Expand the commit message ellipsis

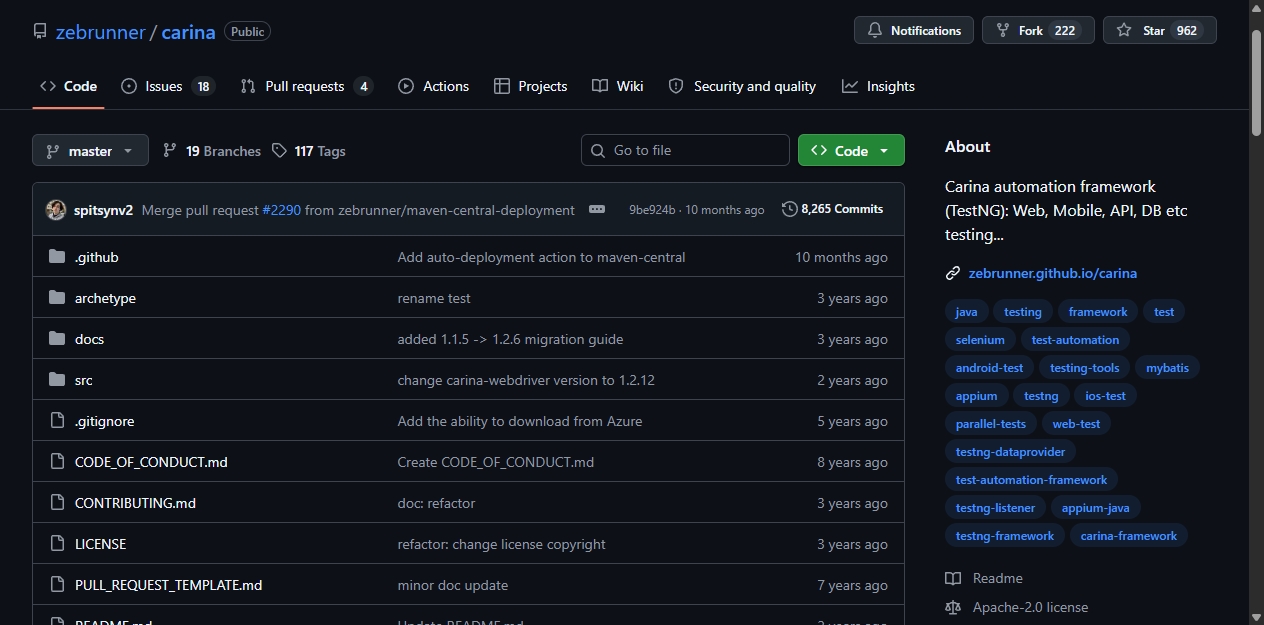point(597,210)
